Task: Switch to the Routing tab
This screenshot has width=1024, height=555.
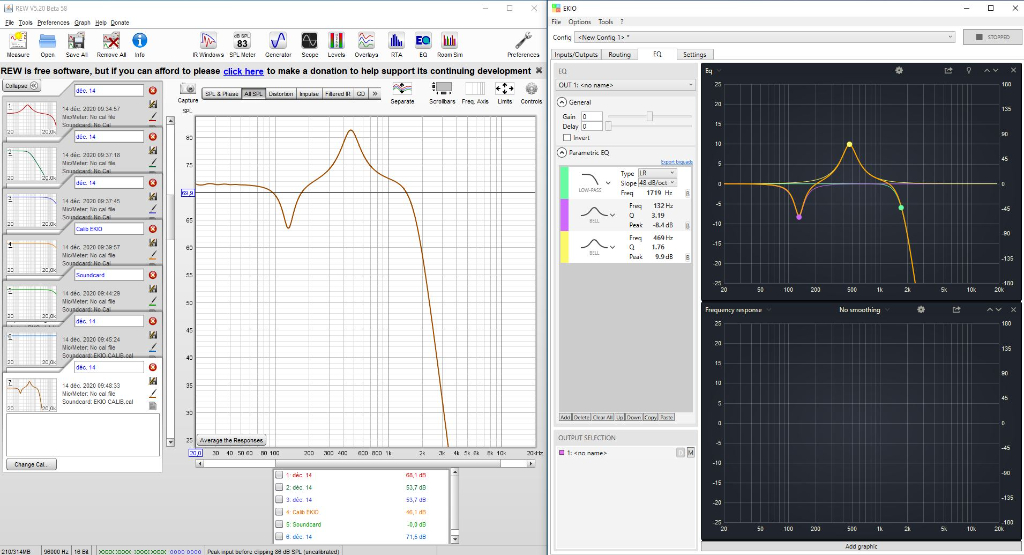Action: point(619,55)
